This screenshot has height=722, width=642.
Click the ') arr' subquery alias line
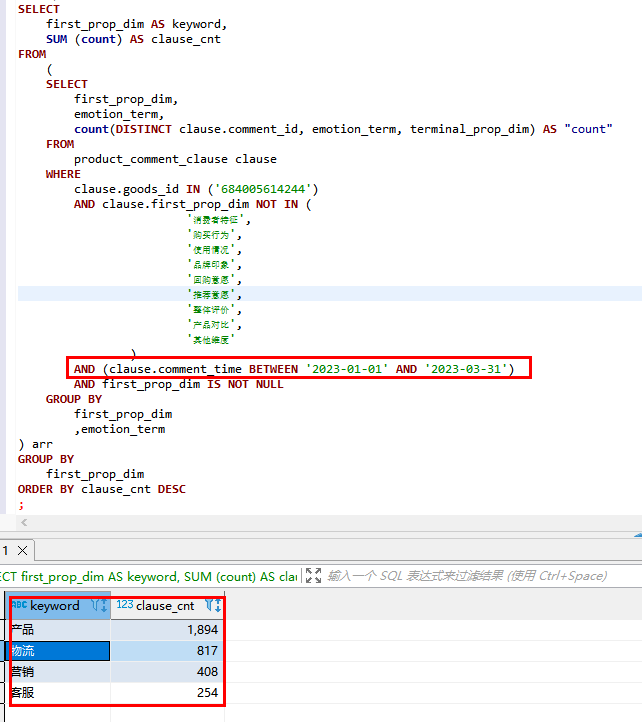coord(35,444)
